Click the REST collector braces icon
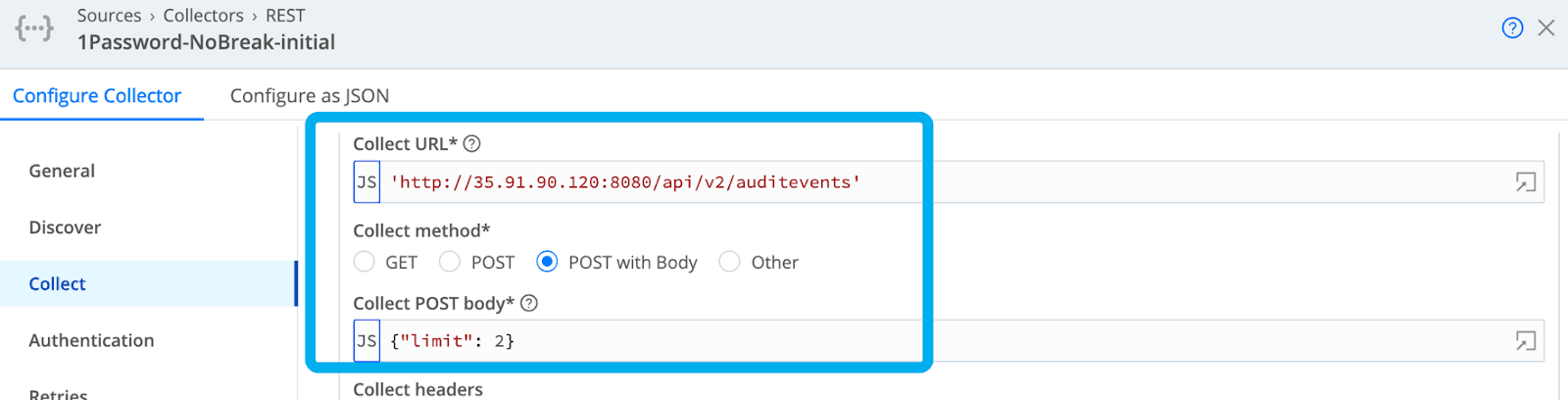Screen dimensions: 1568x400 pyautogui.click(x=34, y=28)
